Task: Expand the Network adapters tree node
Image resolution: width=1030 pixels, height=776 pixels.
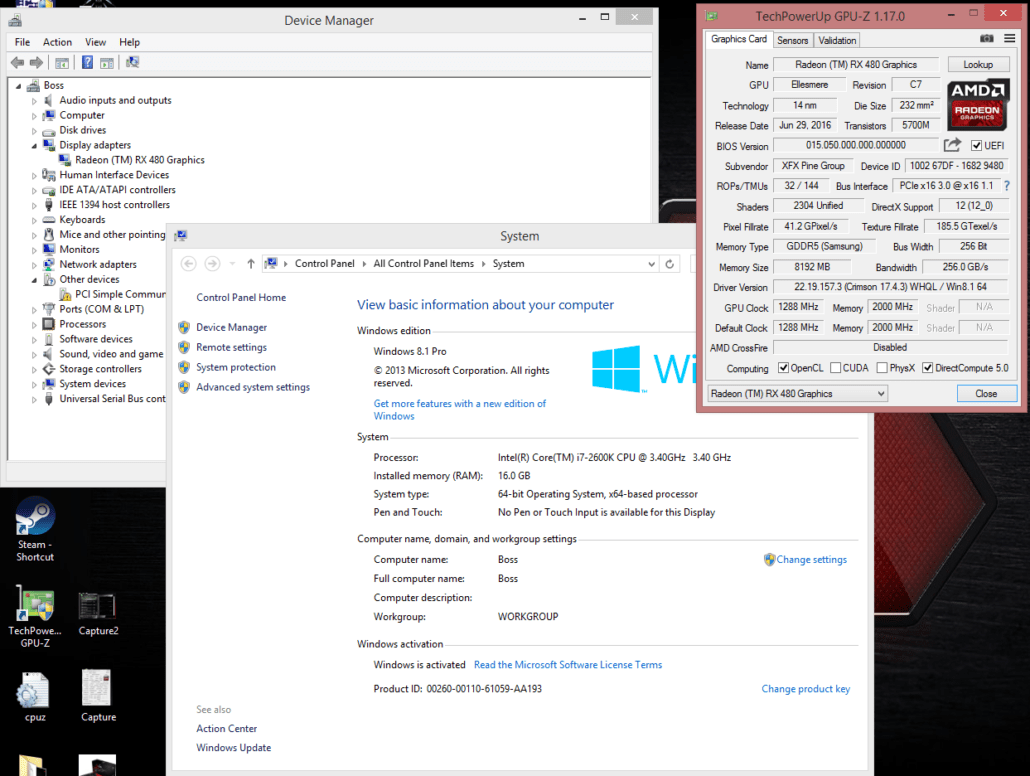Action: 32,264
